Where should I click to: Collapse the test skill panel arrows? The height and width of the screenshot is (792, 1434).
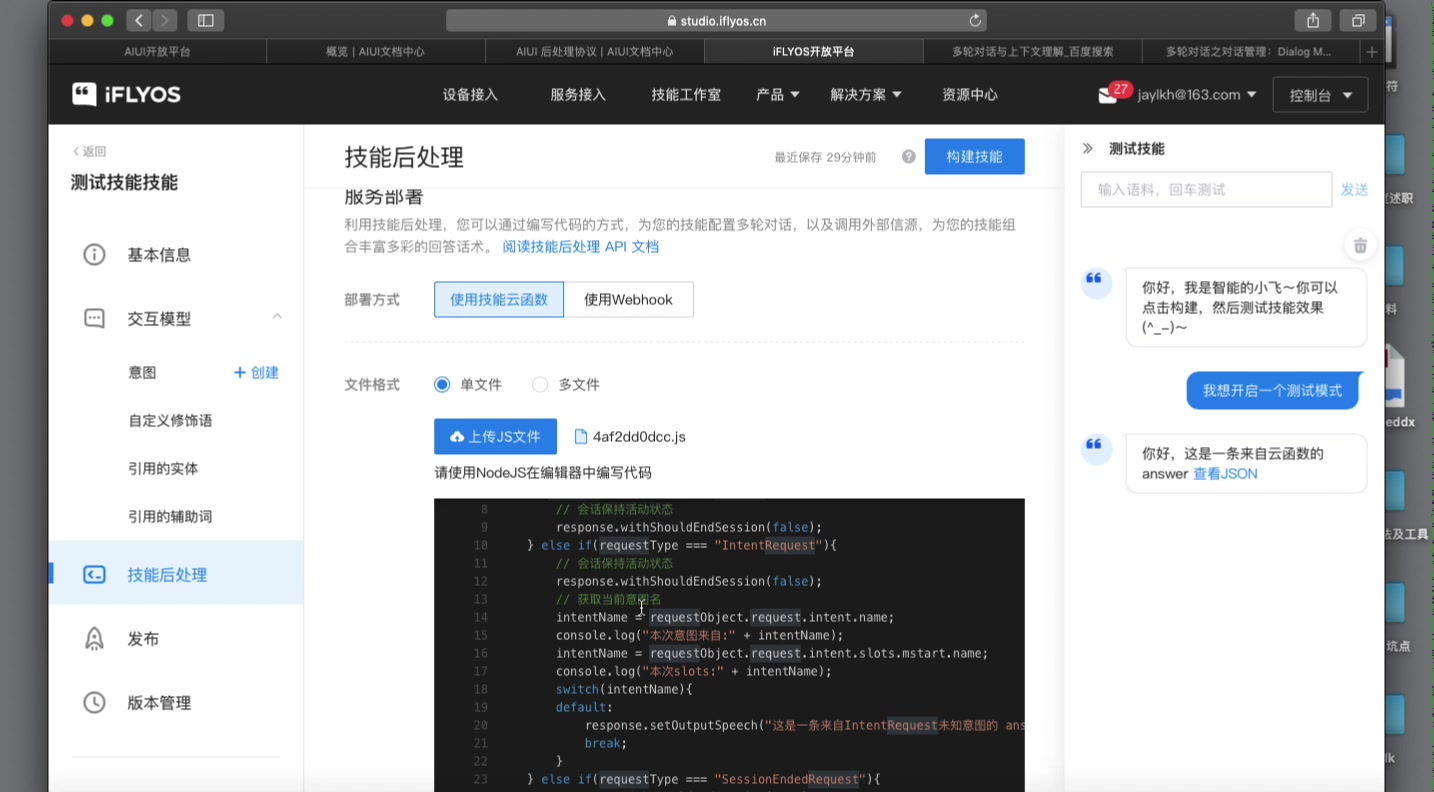point(1088,149)
